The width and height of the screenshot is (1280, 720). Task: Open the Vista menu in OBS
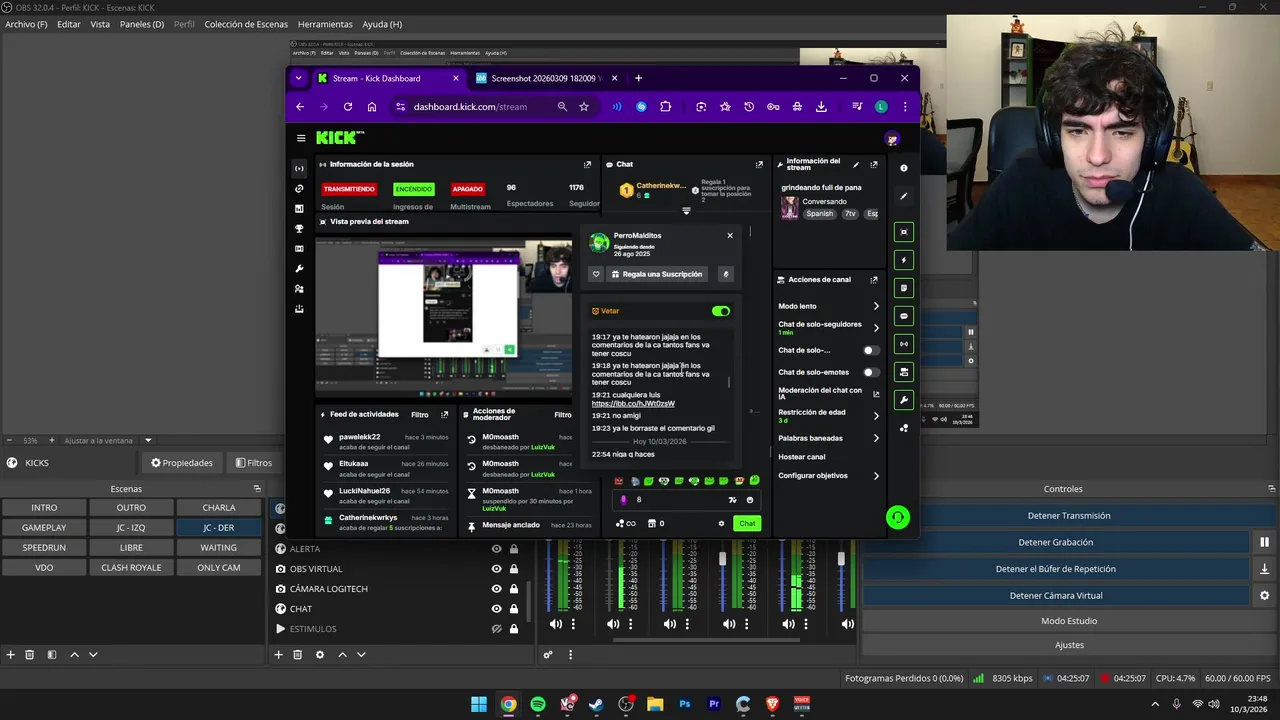100,24
